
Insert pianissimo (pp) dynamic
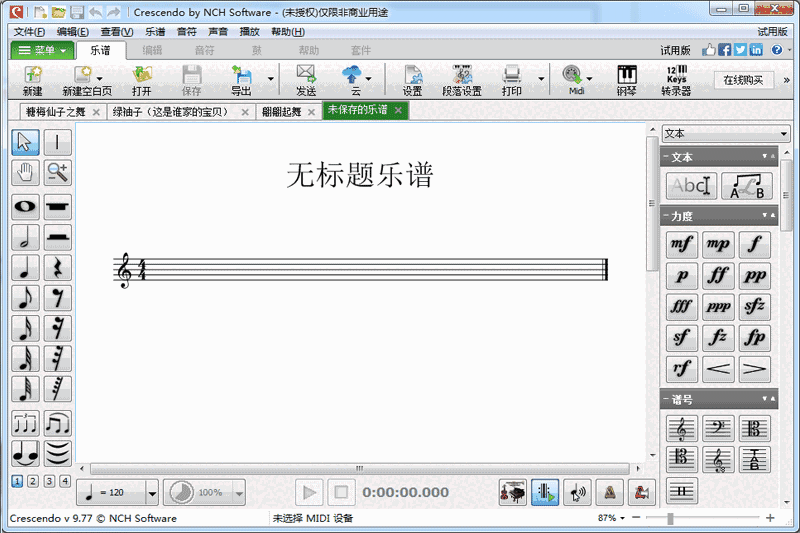point(755,276)
